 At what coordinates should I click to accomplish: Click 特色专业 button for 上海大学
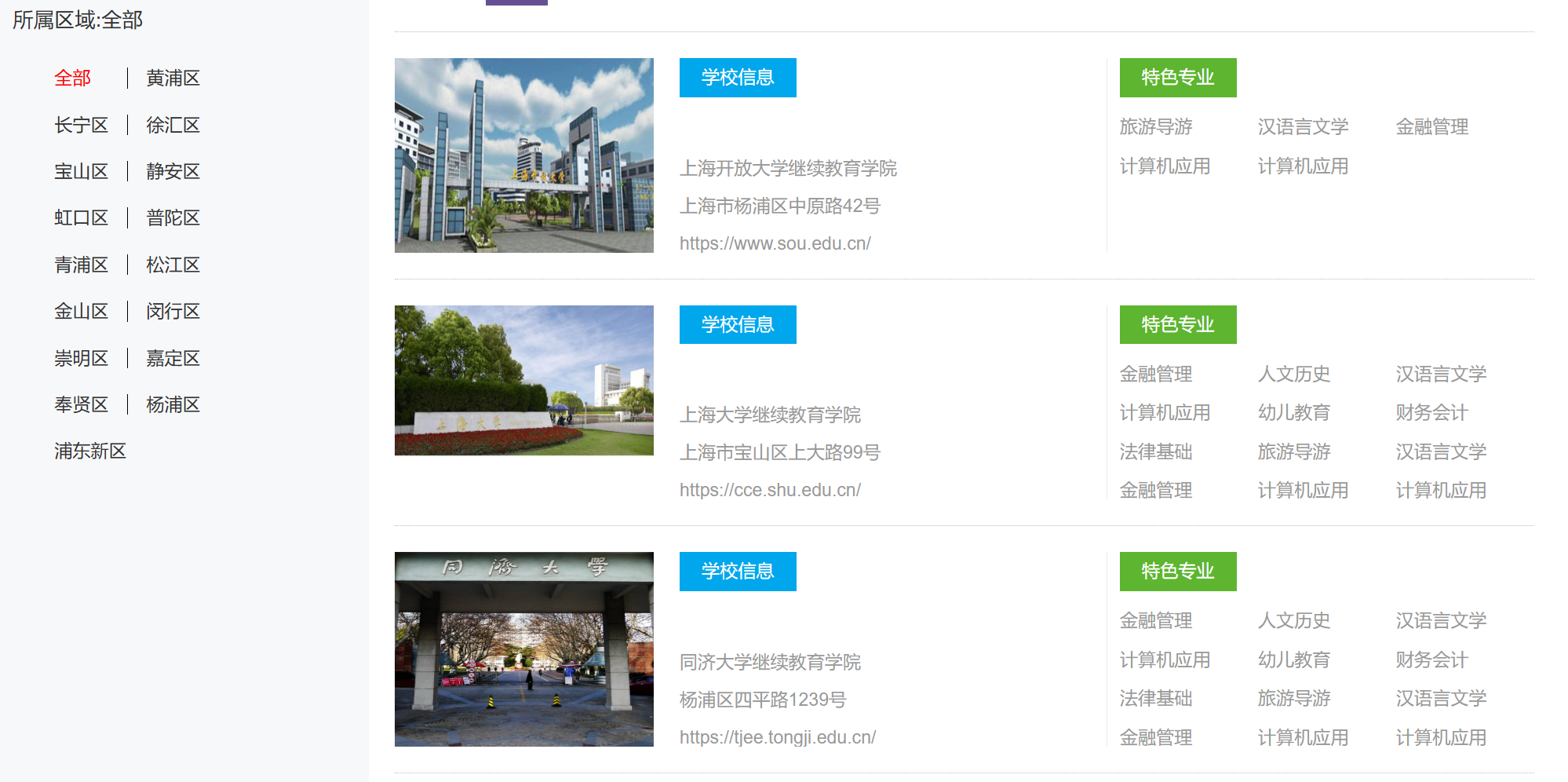[1177, 325]
